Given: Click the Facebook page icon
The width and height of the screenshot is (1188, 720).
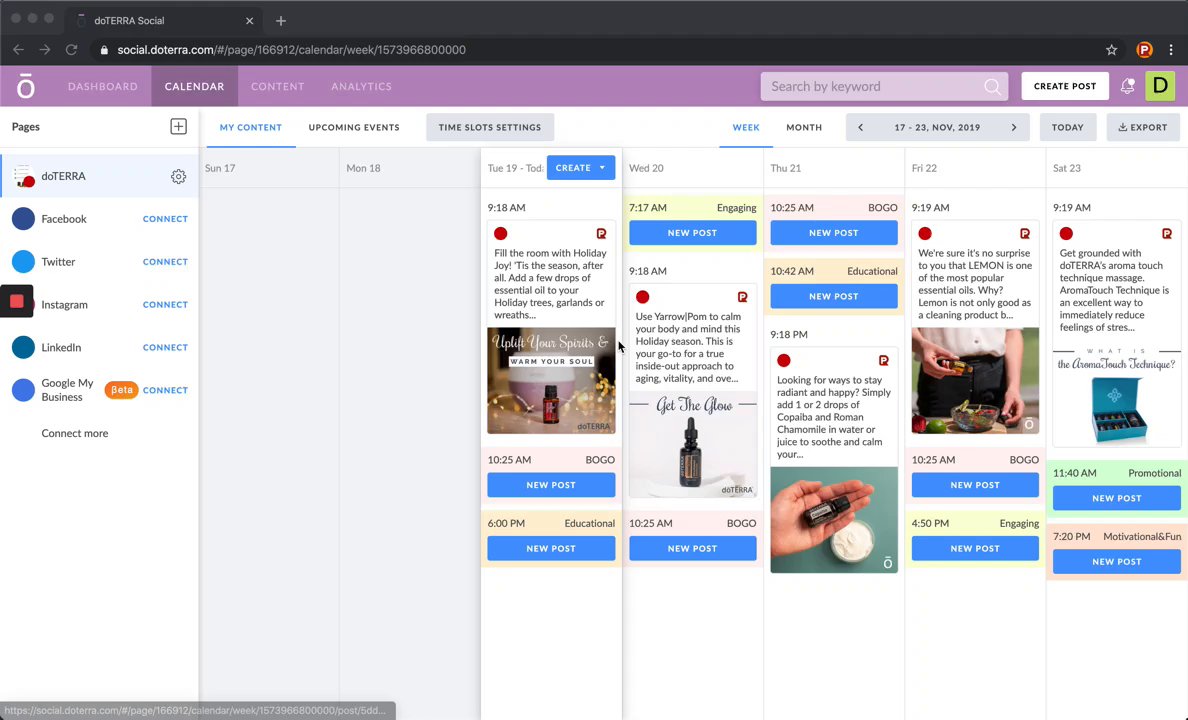Looking at the screenshot, I should point(23,219).
